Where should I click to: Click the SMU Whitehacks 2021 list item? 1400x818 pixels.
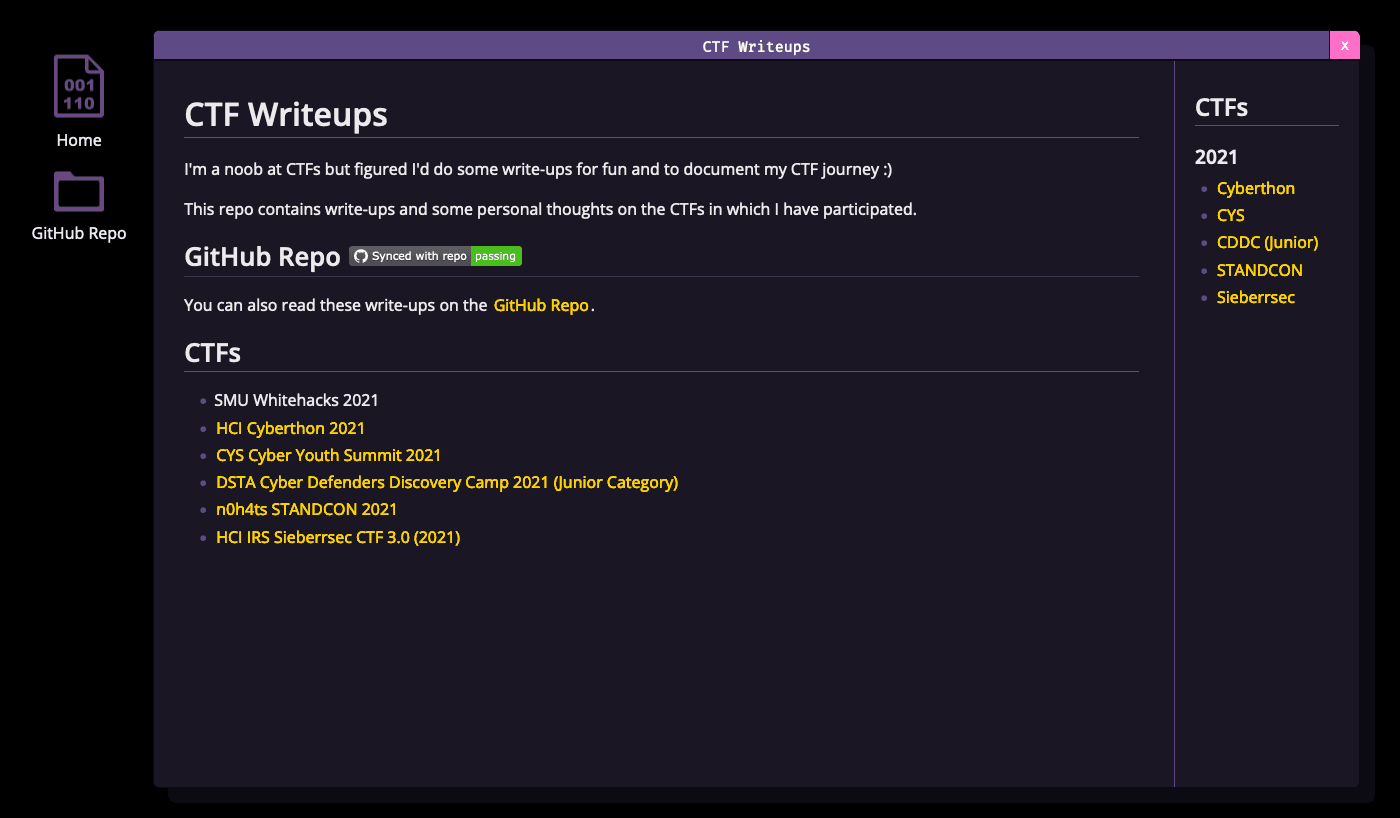296,400
